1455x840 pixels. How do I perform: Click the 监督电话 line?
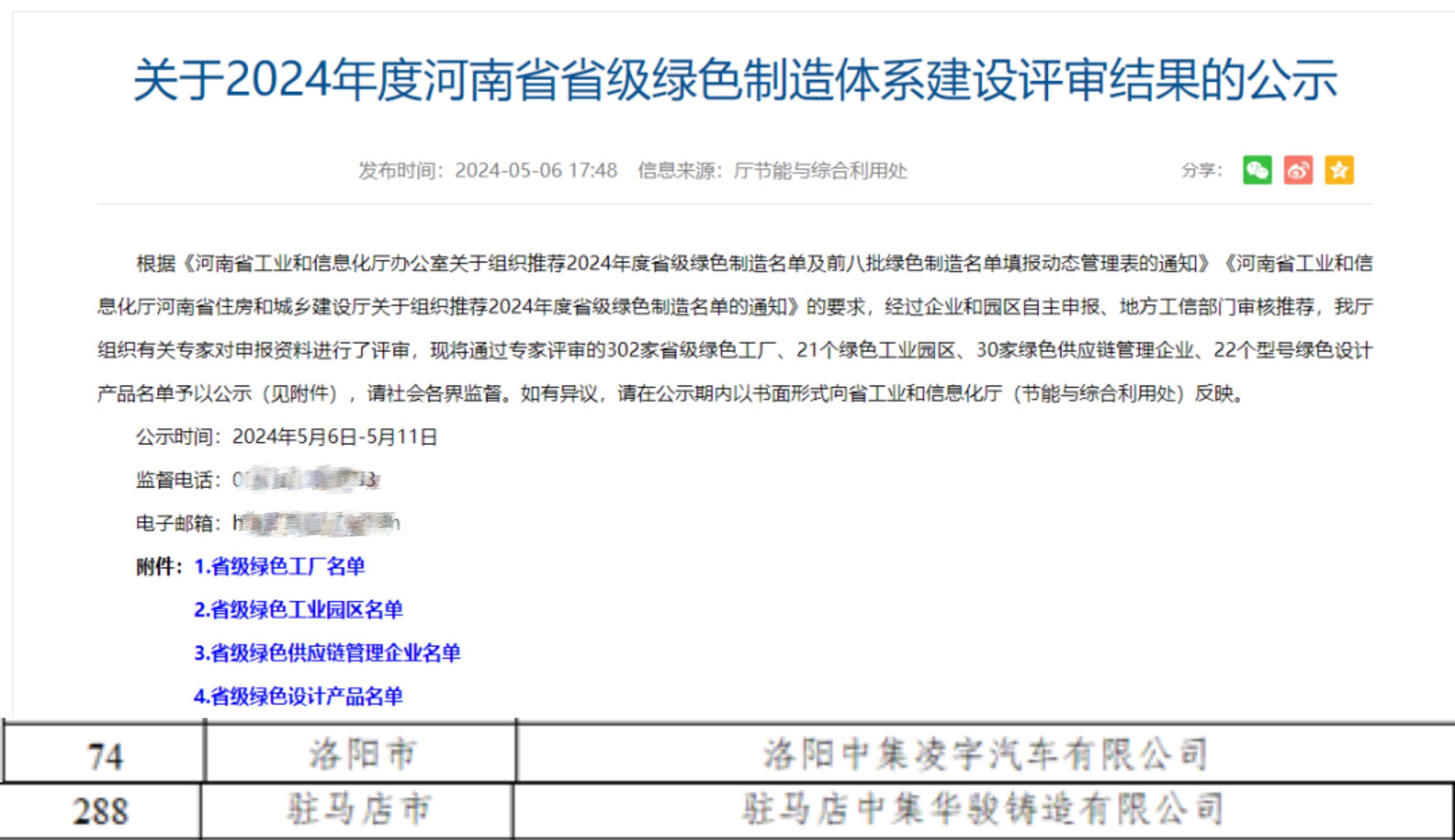(258, 480)
